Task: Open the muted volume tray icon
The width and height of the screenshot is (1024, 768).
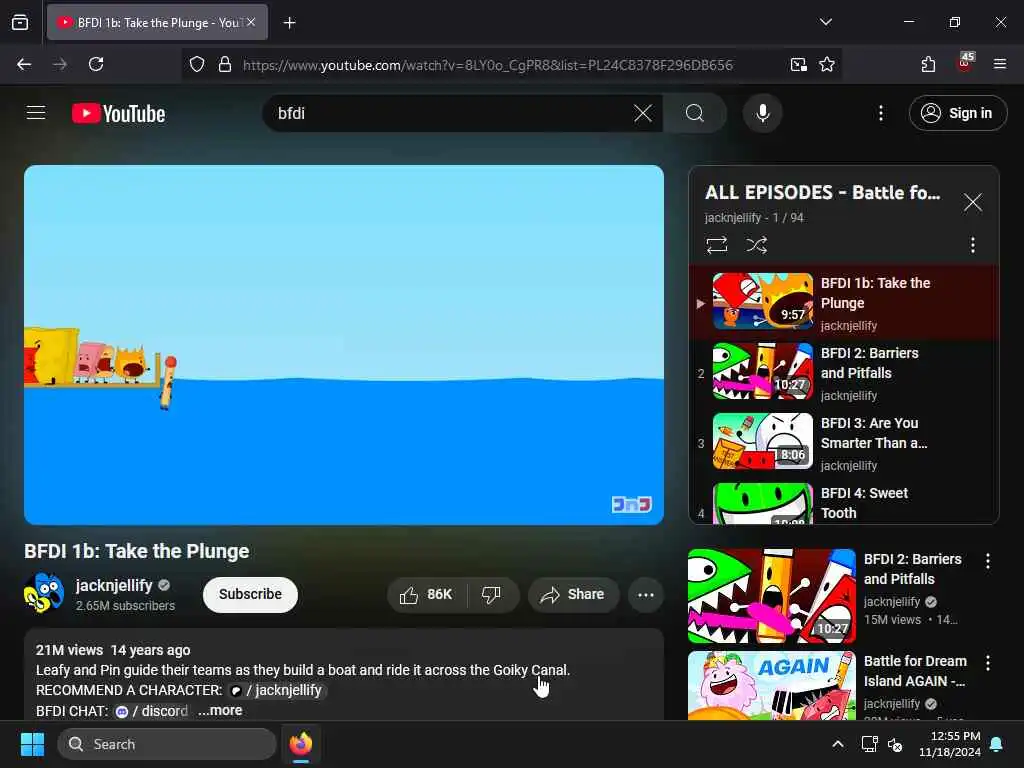Action: point(895,744)
